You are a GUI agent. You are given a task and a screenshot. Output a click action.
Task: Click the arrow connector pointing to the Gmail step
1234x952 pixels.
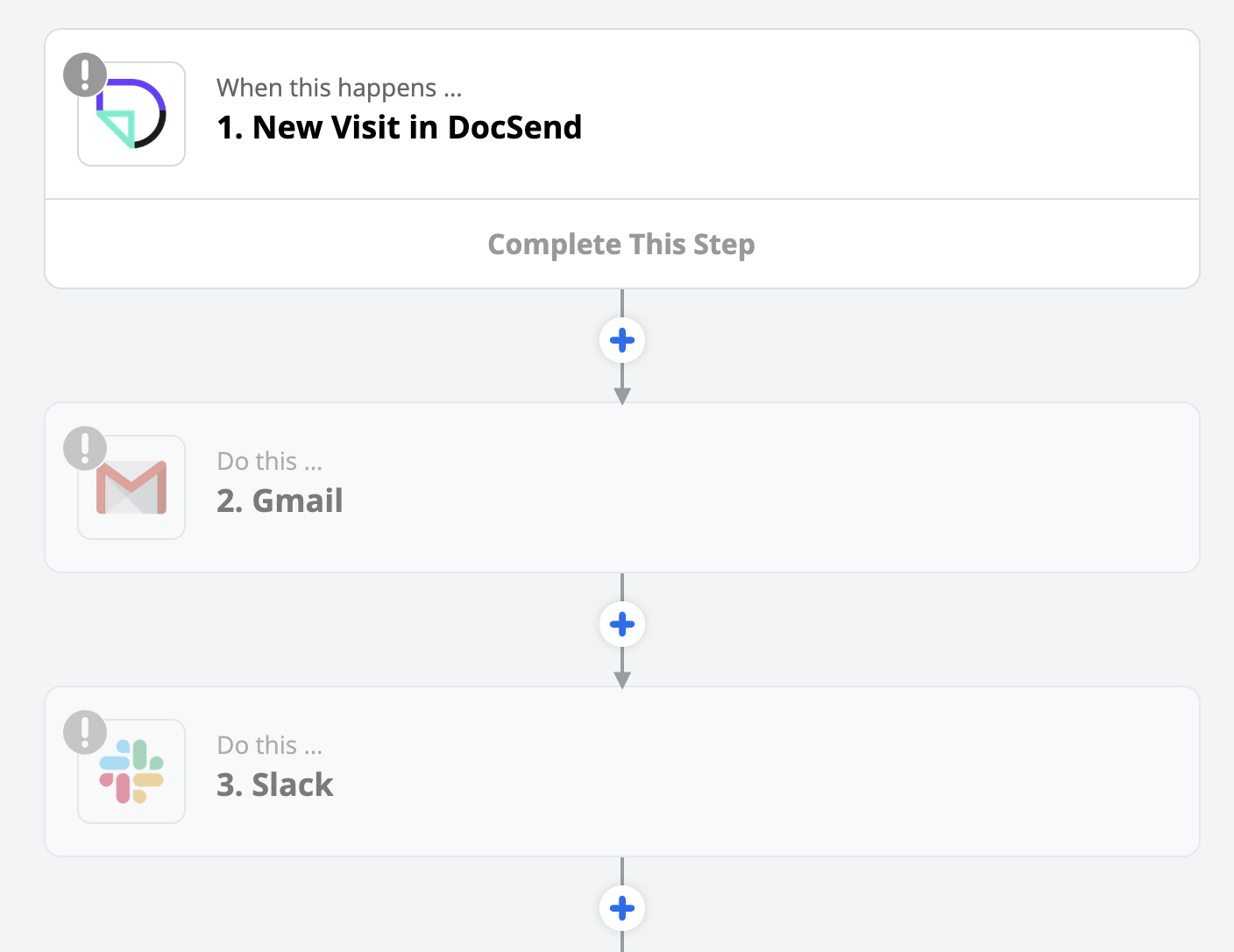[622, 394]
